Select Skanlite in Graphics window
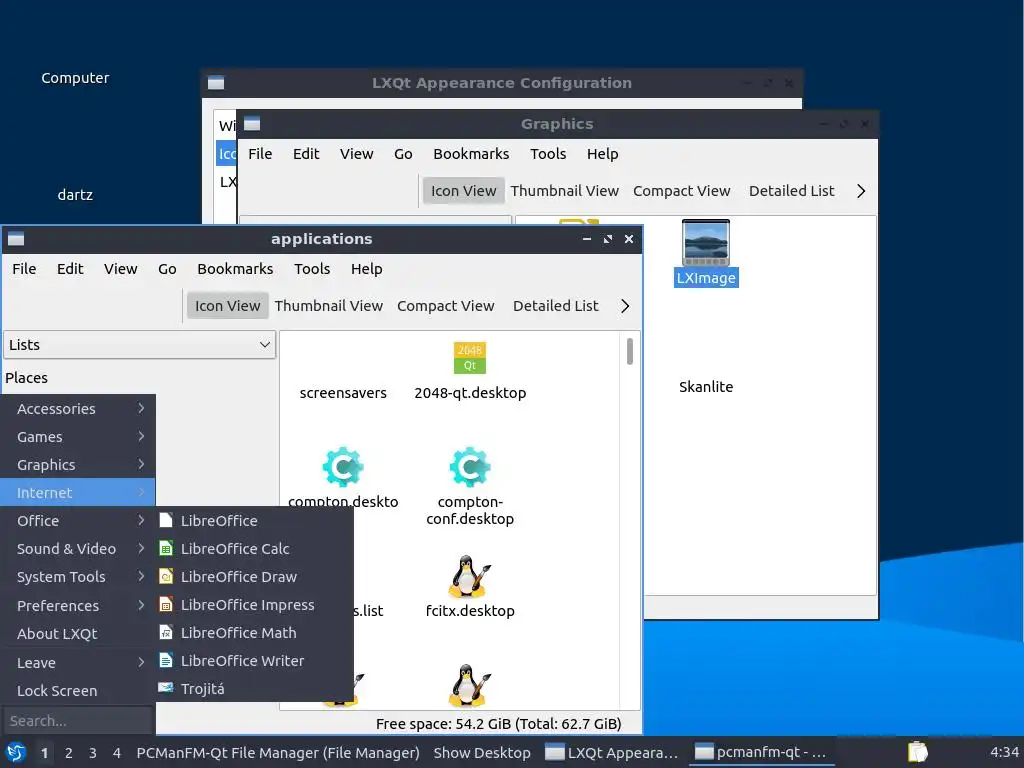 706,387
